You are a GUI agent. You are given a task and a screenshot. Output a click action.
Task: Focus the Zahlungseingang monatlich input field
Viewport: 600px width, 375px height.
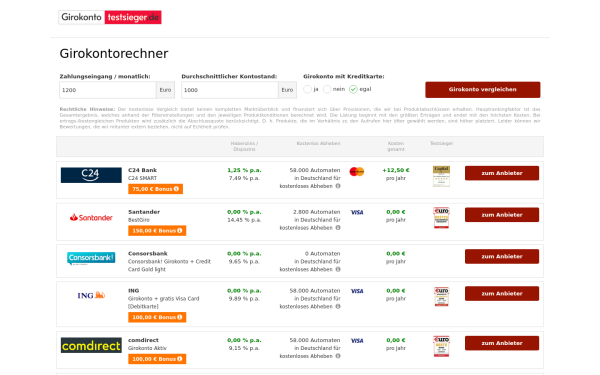click(108, 90)
